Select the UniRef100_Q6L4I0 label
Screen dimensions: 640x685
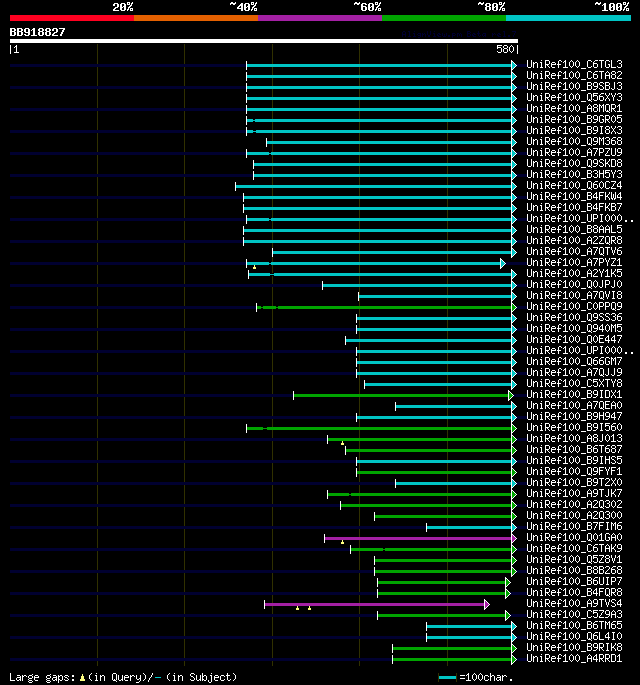click(574, 636)
